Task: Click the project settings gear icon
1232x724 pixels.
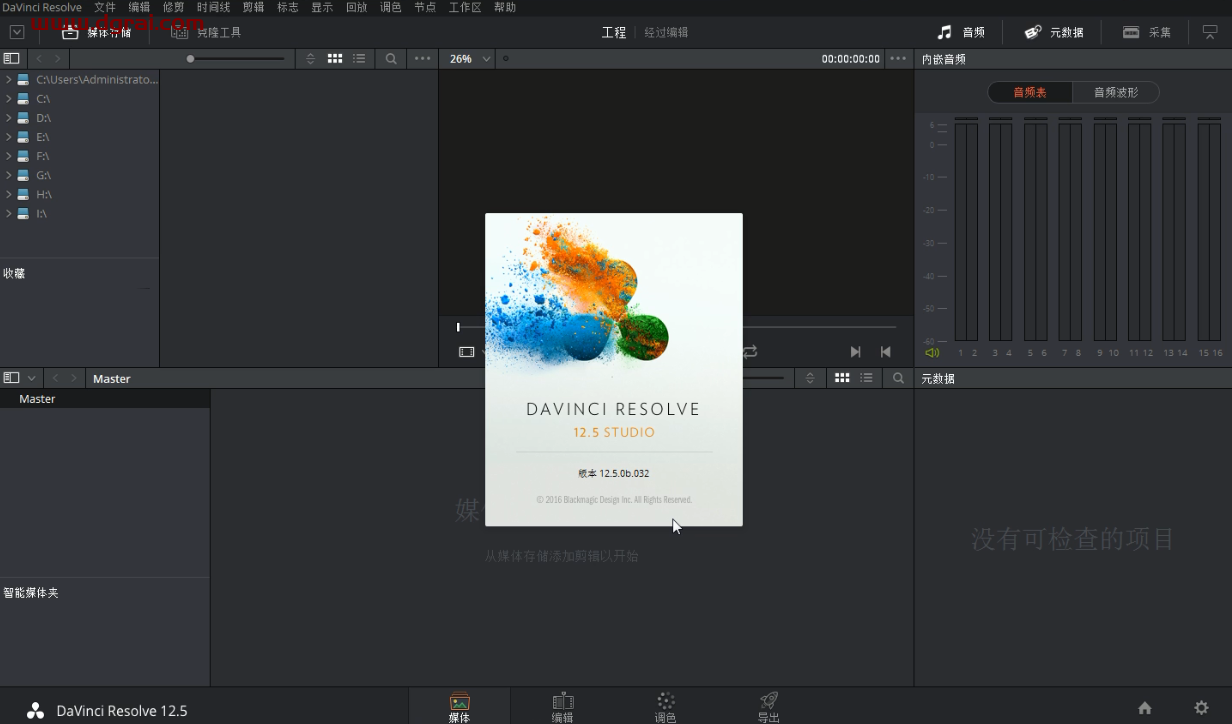Action: (x=1201, y=708)
